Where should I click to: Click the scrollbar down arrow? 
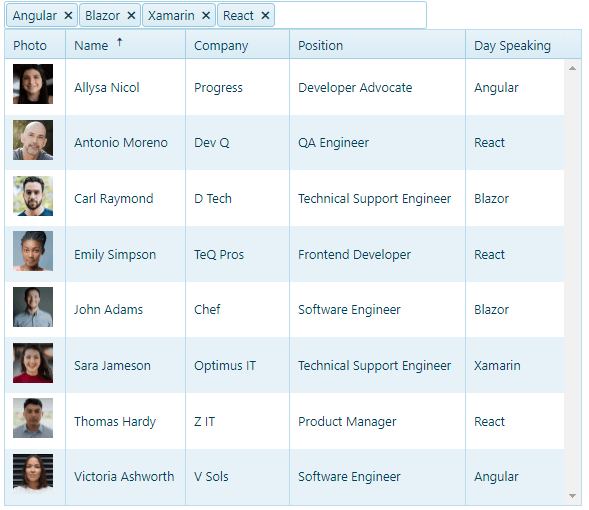[572, 496]
